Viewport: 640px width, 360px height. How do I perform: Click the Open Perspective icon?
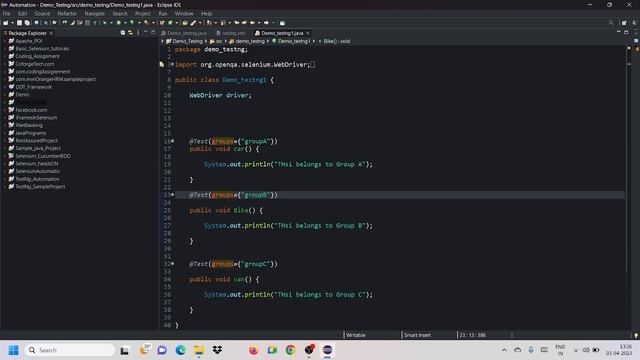coord(624,23)
